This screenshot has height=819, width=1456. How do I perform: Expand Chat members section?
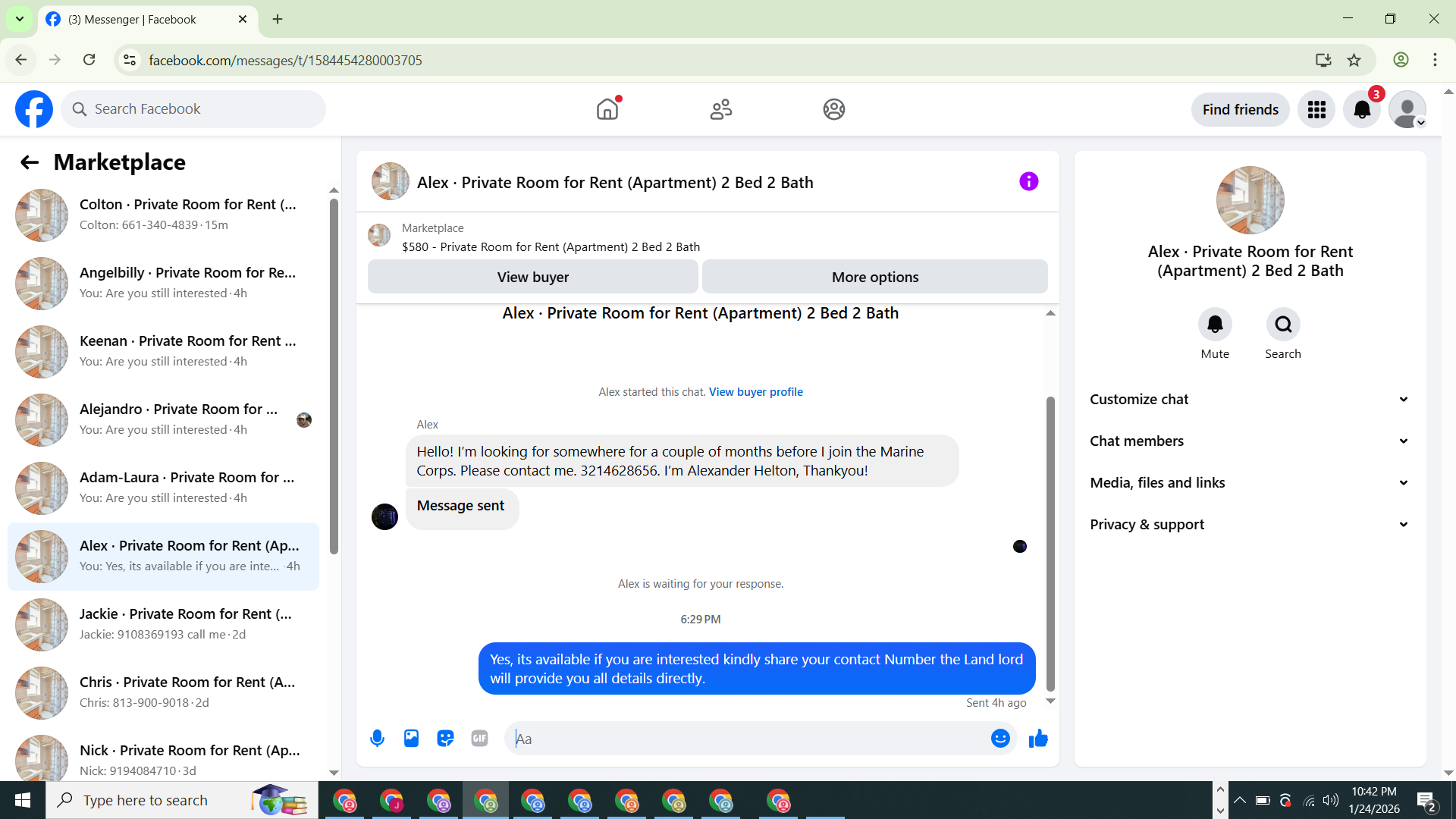1250,441
